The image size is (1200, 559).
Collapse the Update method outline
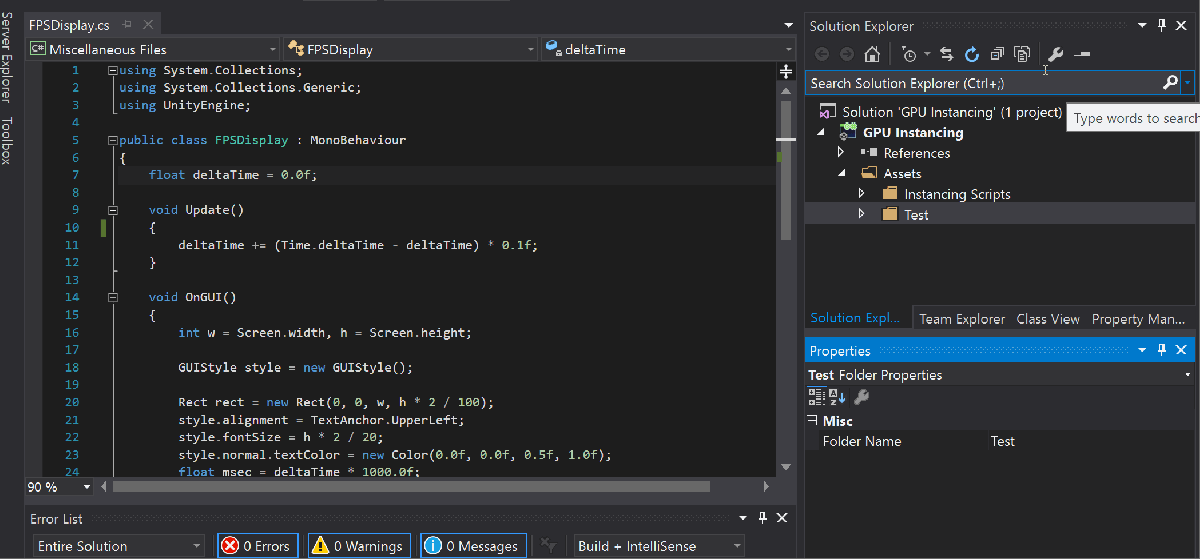[x=113, y=210]
